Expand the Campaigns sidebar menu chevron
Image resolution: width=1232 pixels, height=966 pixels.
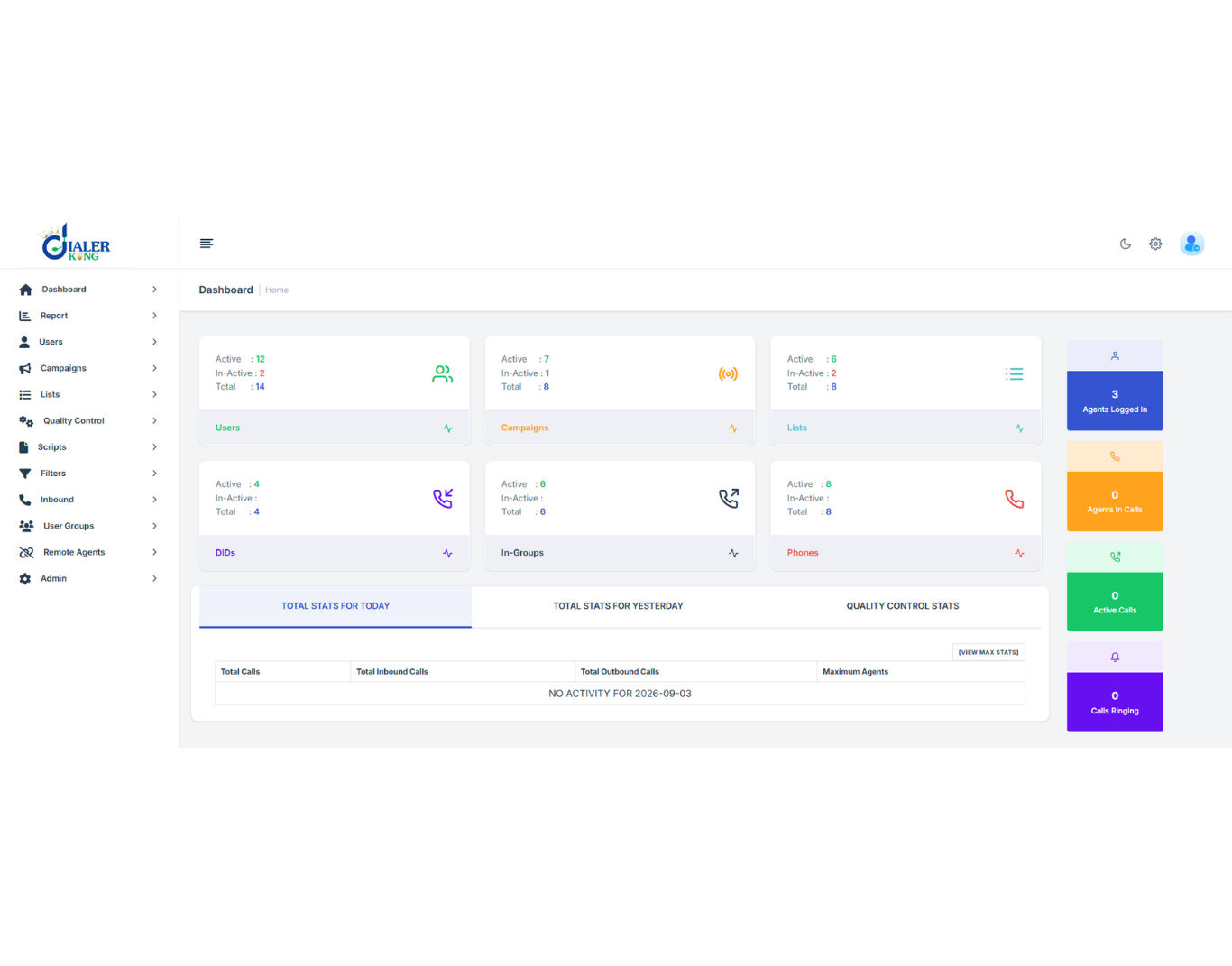click(154, 368)
